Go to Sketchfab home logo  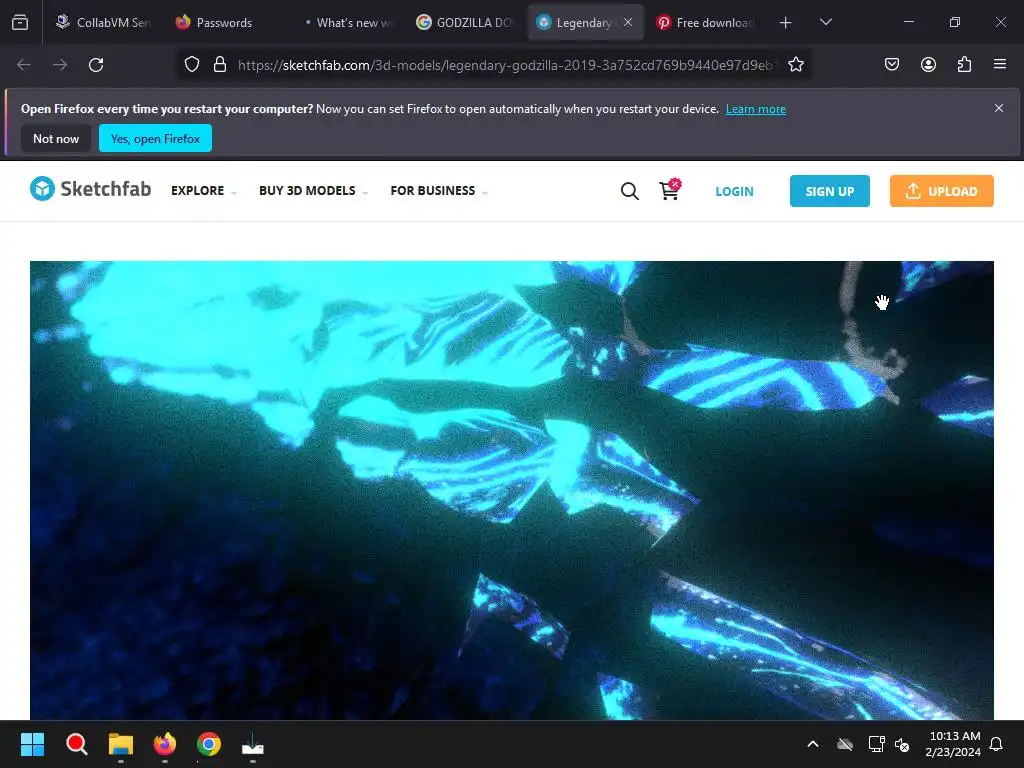(x=91, y=189)
